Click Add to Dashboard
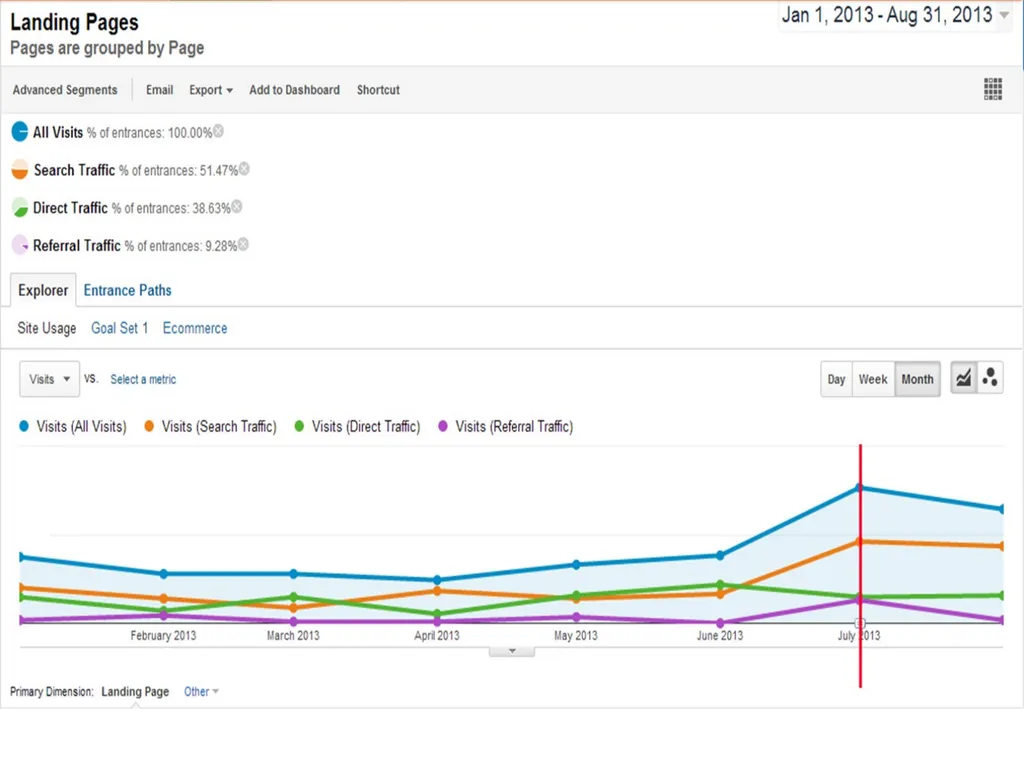1024x768 pixels. tap(295, 90)
